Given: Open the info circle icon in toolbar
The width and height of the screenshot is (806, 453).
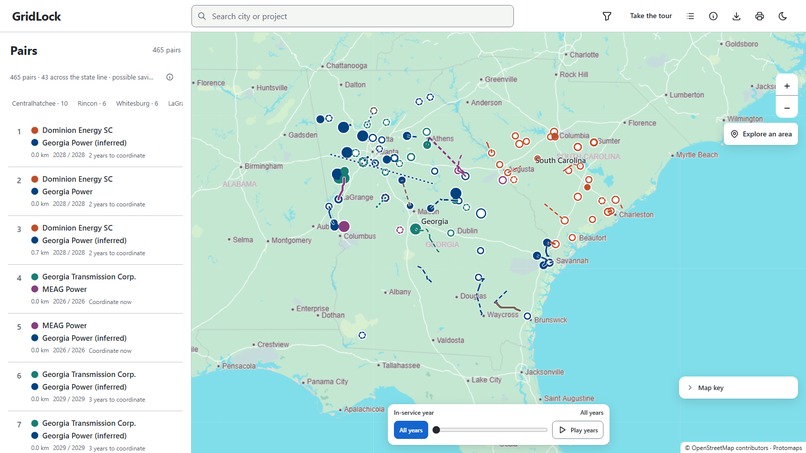Looking at the screenshot, I should [713, 16].
